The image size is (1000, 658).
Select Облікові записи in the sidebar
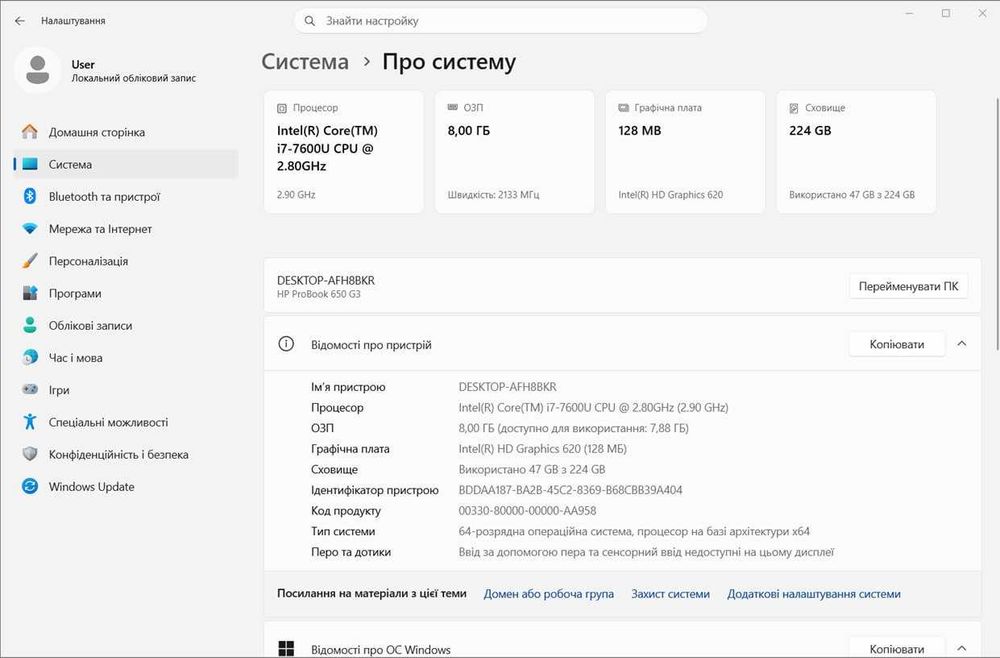[x=126, y=325]
